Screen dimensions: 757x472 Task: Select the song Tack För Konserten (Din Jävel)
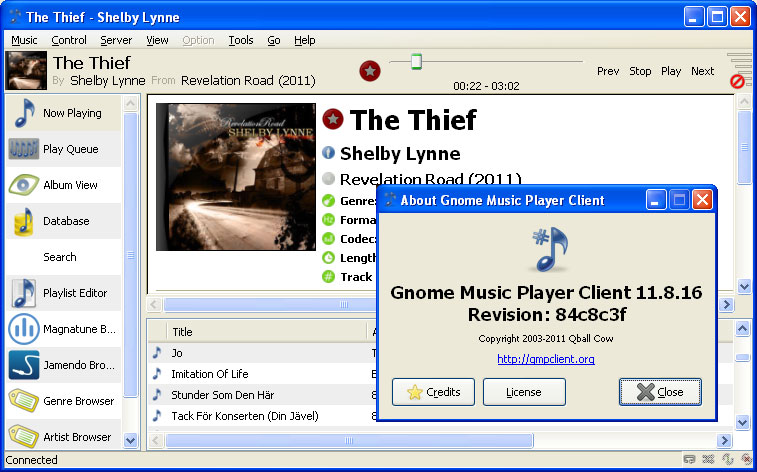(x=245, y=416)
